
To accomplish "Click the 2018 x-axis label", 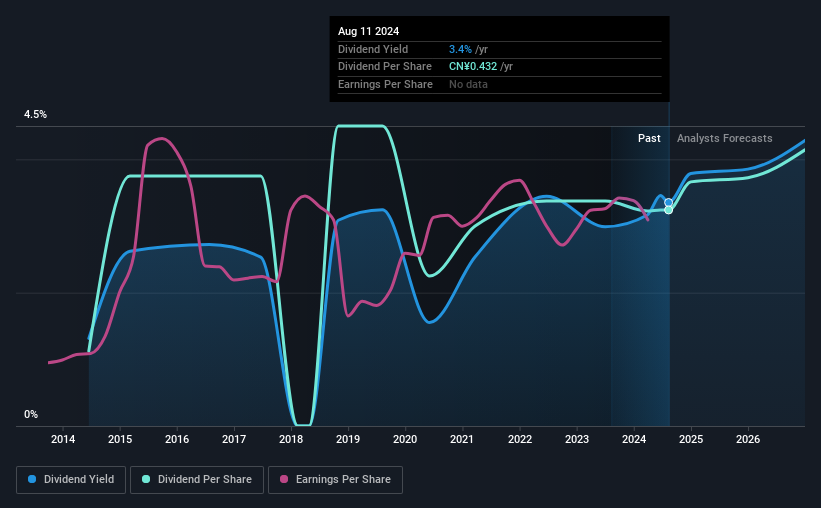I will coord(291,439).
